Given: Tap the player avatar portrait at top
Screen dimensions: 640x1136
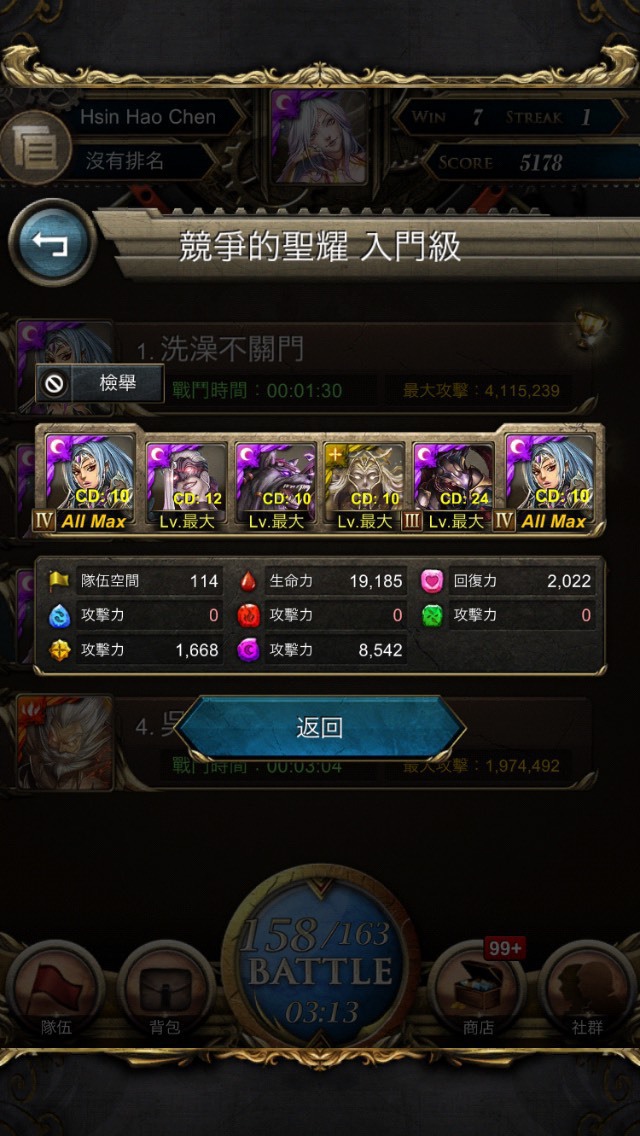Looking at the screenshot, I should point(320,136).
